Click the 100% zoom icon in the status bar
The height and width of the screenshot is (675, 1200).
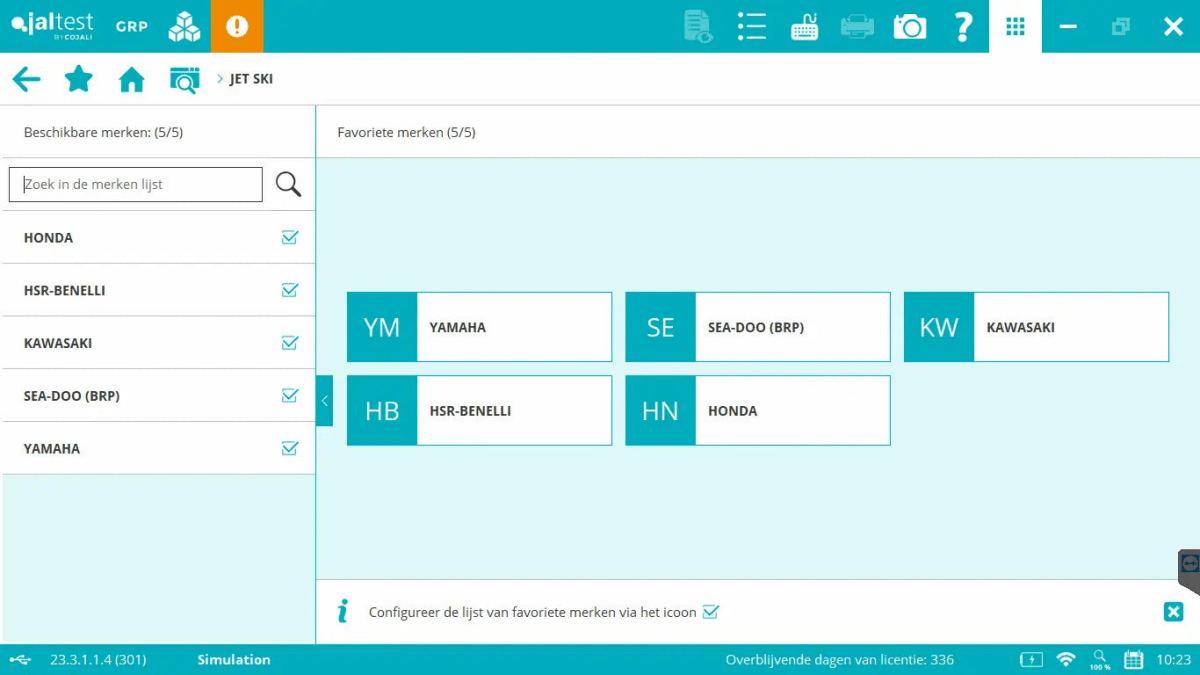click(1100, 660)
